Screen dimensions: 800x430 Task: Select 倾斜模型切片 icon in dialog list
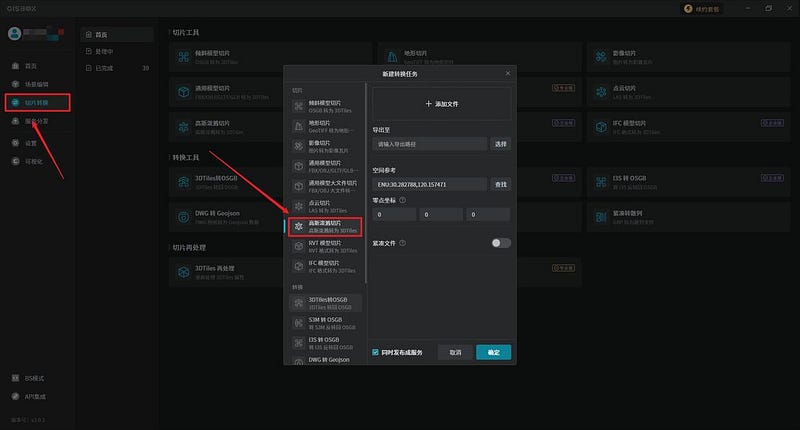[x=298, y=106]
